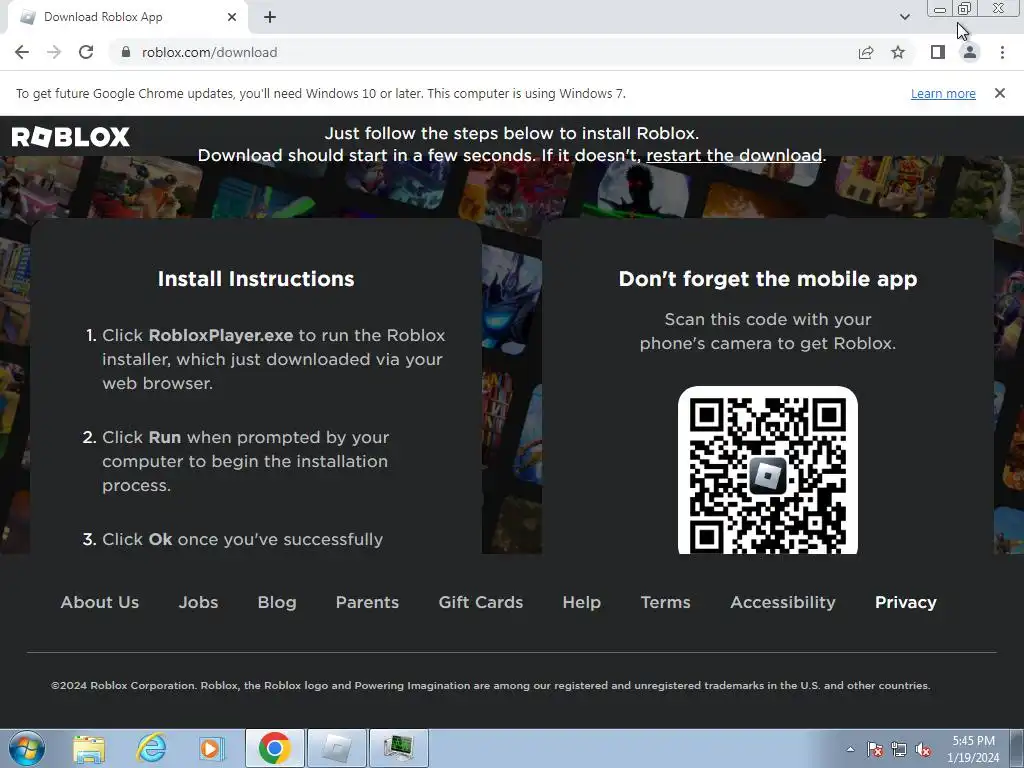Open the Privacy footer link
Screen dimensions: 1024x768
coord(906,602)
